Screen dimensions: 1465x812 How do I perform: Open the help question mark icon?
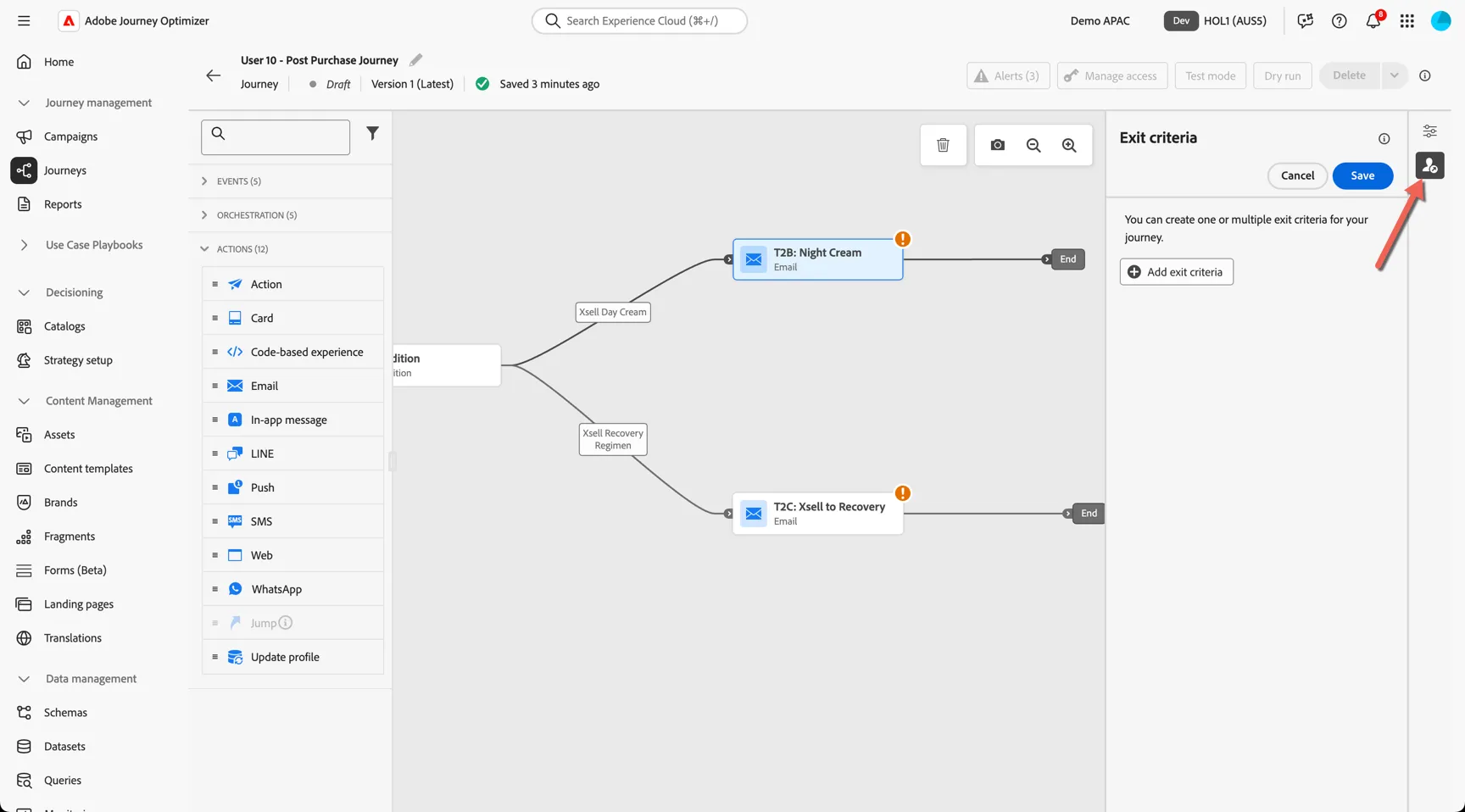point(1339,21)
